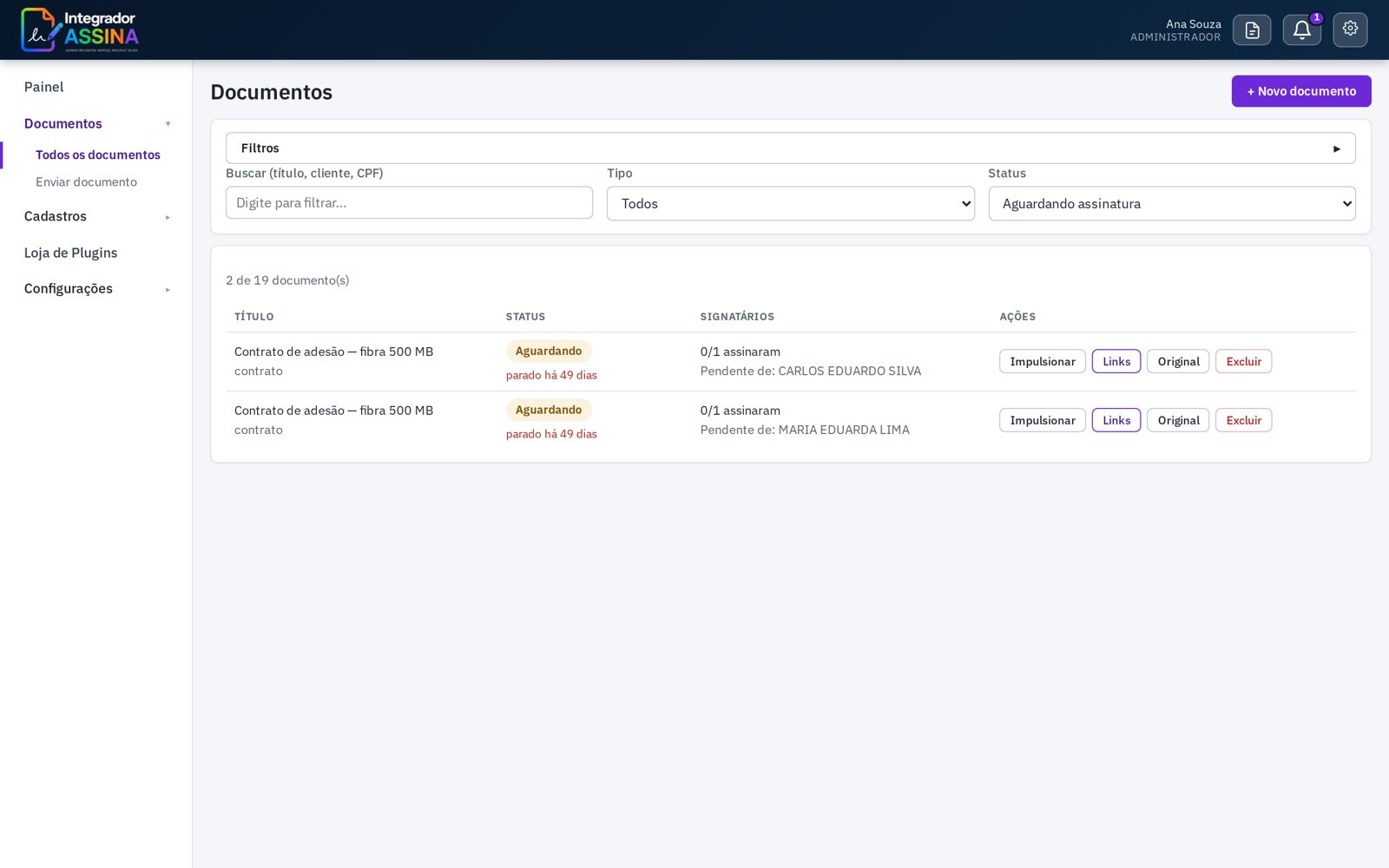The height and width of the screenshot is (868, 1389).
Task: Click Links for Maria Eduarda Lima's contract
Action: tap(1116, 420)
